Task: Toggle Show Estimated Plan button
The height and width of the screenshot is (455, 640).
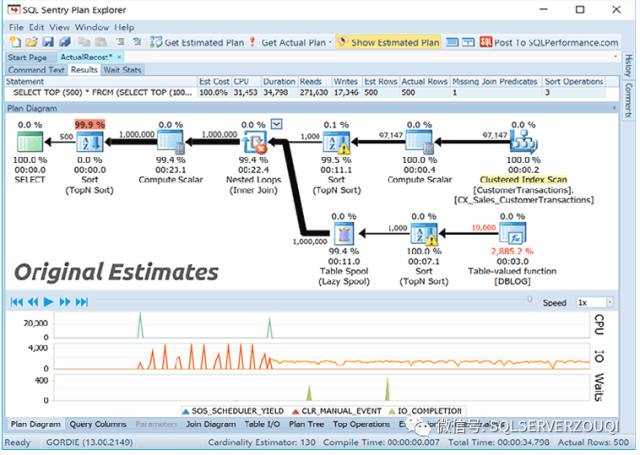Action: [x=389, y=42]
